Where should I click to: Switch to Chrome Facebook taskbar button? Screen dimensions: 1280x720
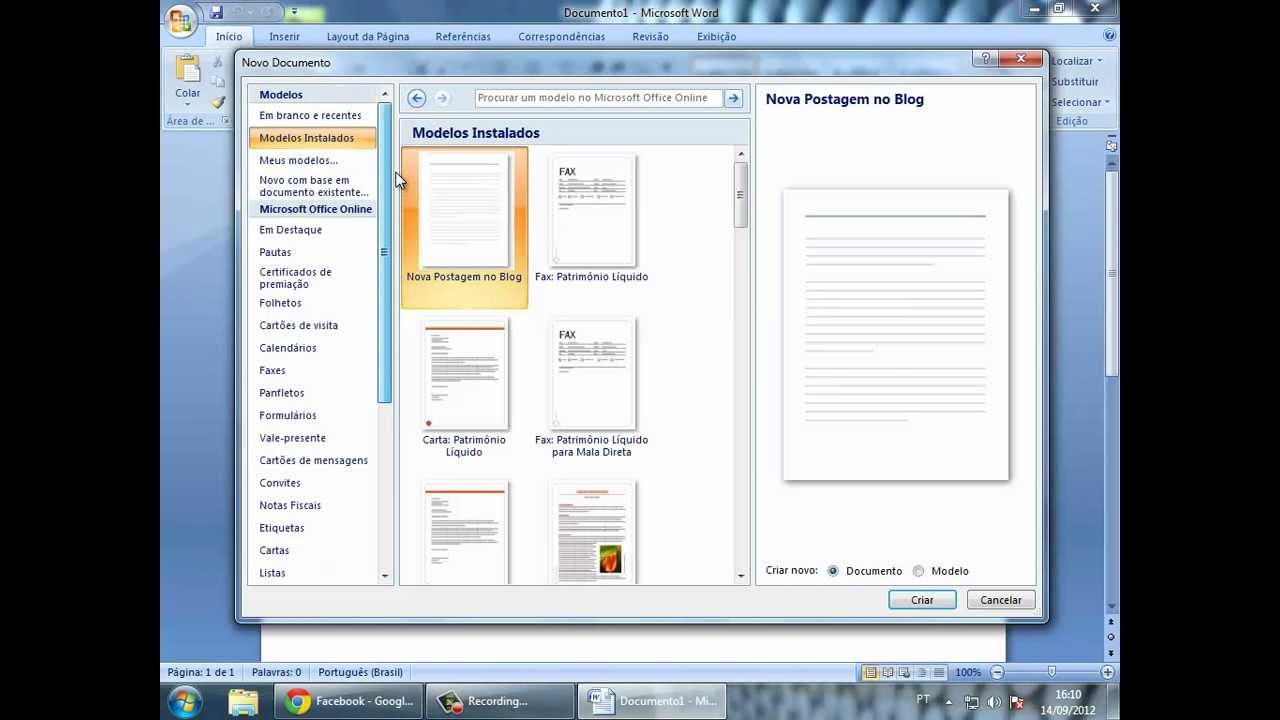tap(350, 701)
